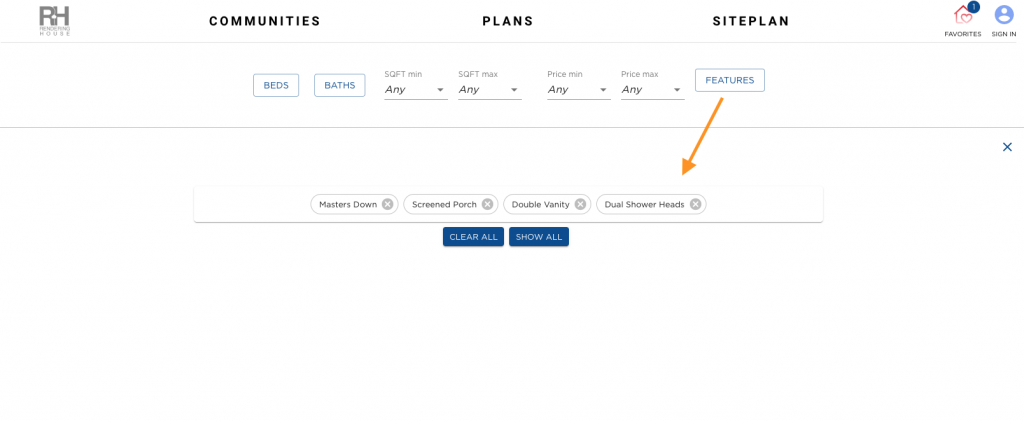Toggle the Beds filter button
Viewport: 1024px width, 421px height.
(x=276, y=85)
